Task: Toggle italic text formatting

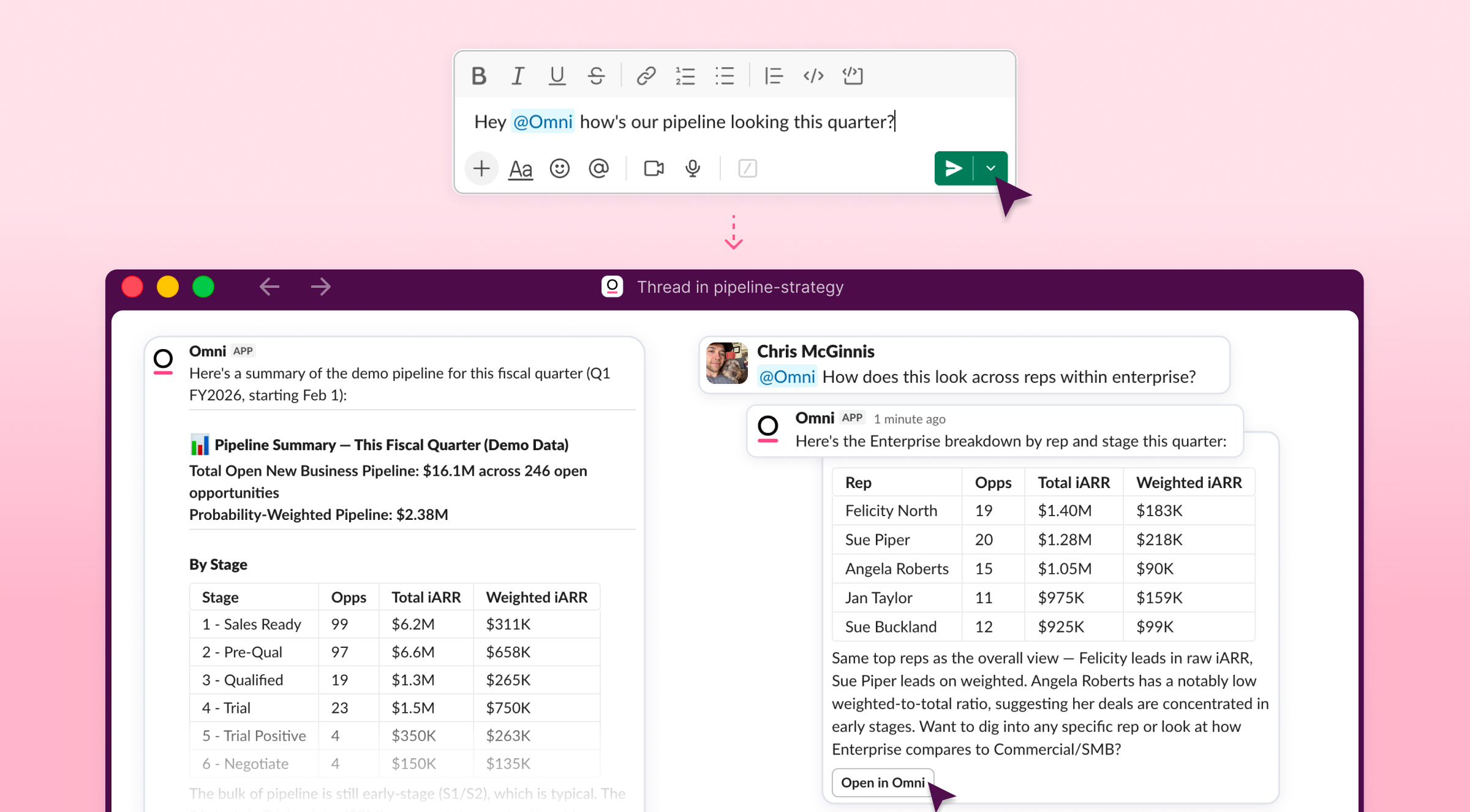Action: point(518,76)
